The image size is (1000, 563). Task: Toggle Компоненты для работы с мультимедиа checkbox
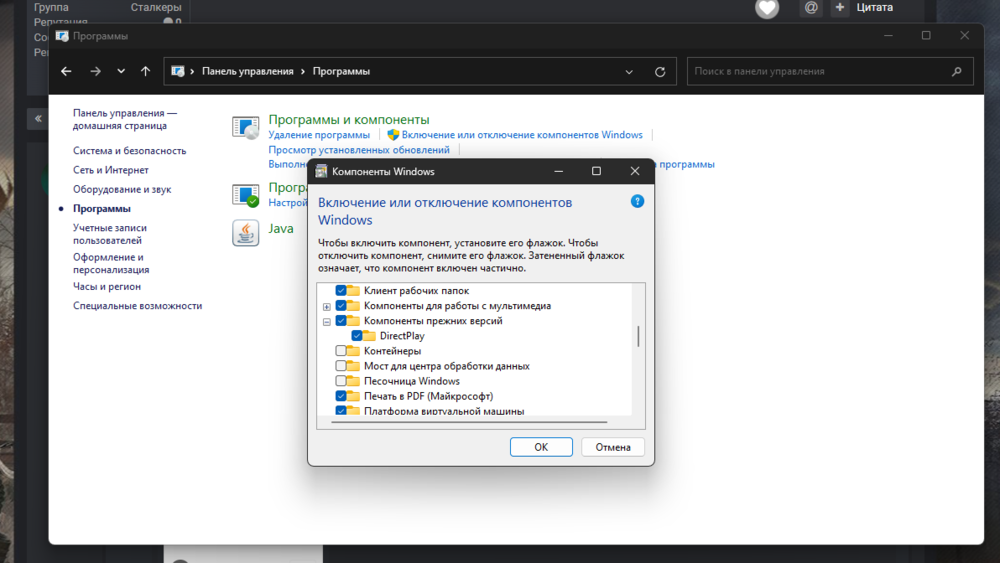[341, 305]
